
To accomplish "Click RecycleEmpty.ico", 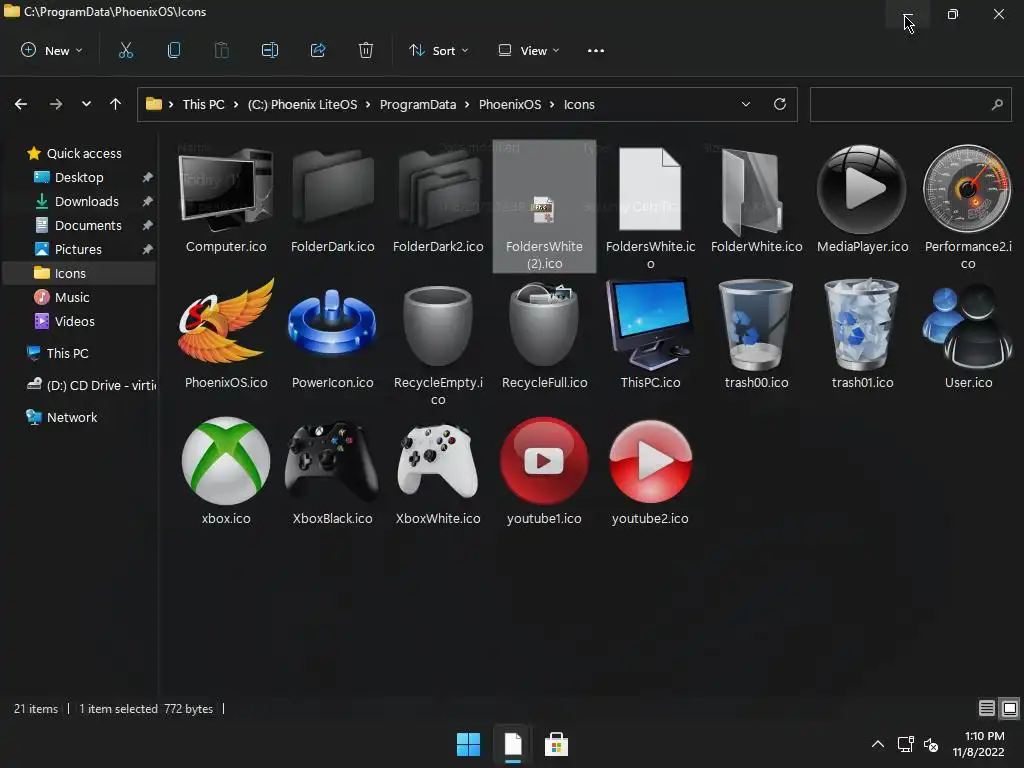I will [x=438, y=342].
